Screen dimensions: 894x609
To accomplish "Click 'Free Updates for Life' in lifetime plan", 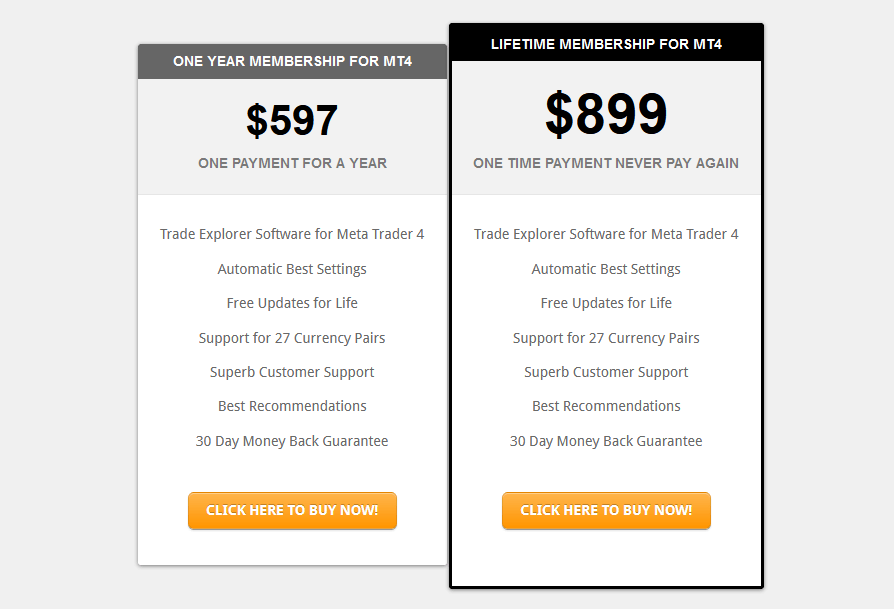I will (x=606, y=303).
